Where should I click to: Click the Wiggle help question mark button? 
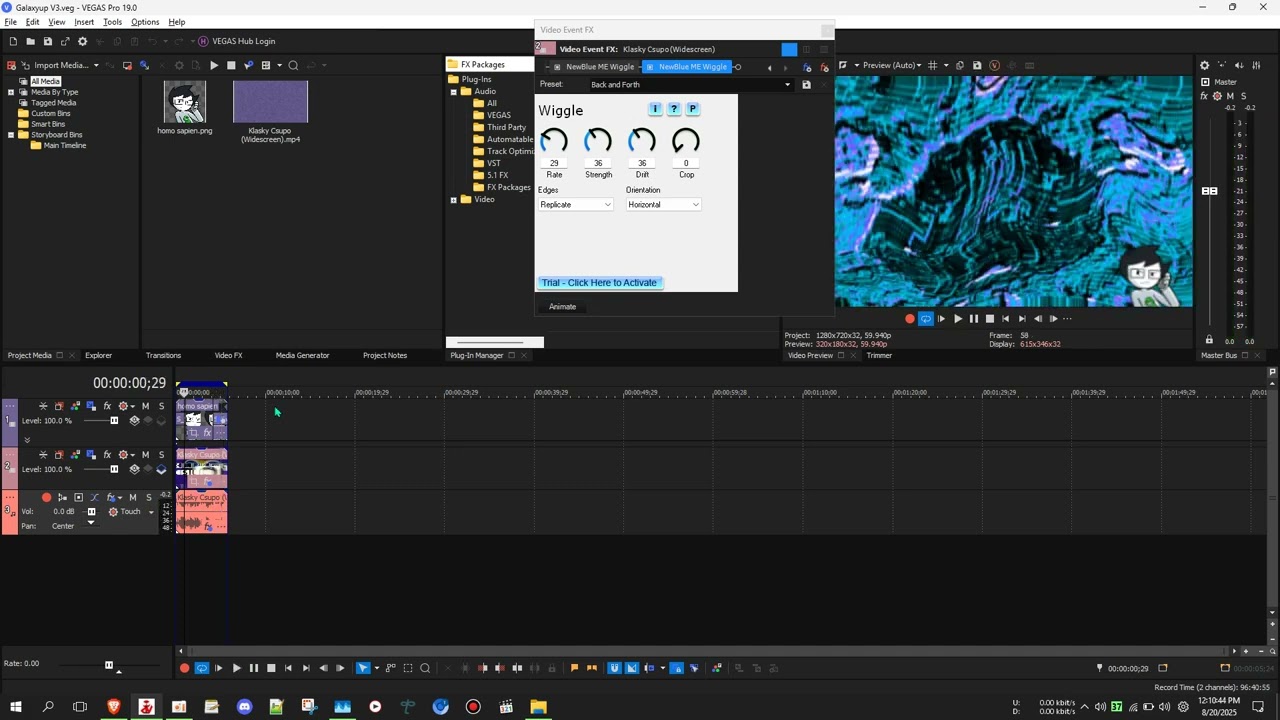point(674,109)
